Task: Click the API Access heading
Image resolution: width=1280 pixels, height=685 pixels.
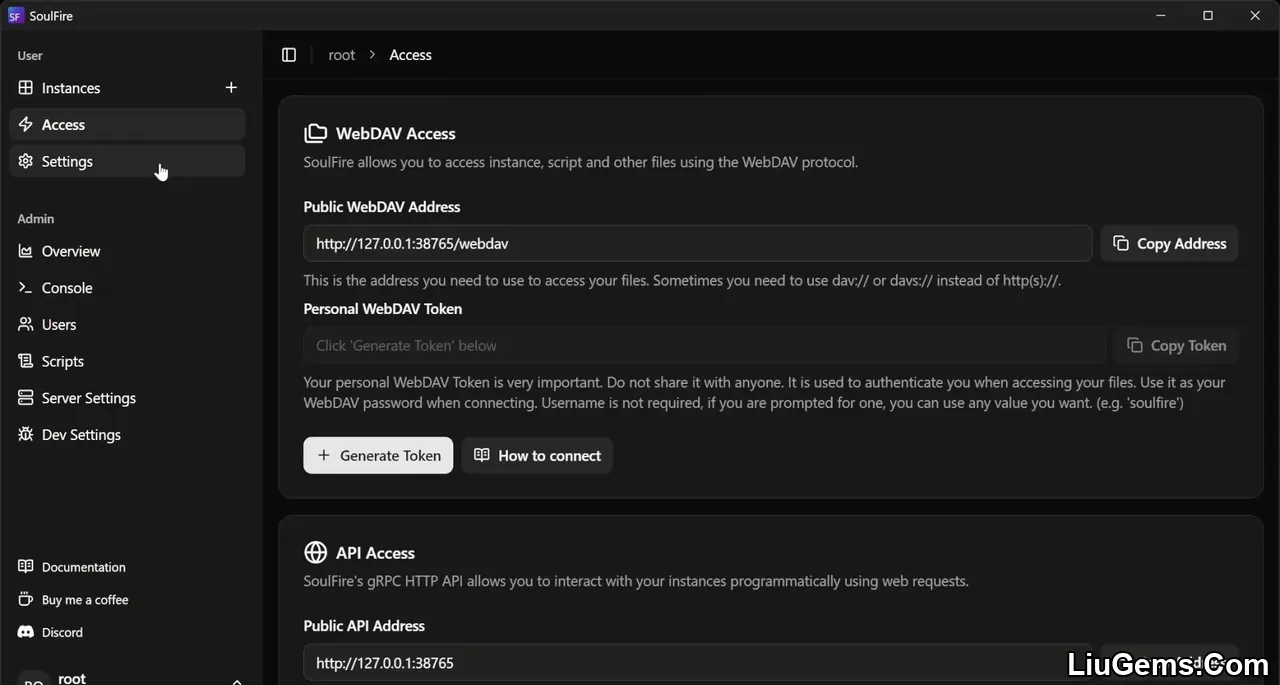Action: coord(375,552)
